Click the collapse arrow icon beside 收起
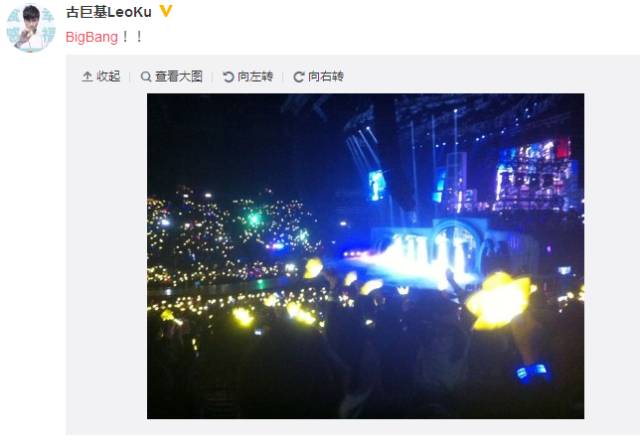This screenshot has height=447, width=640. pos(87,76)
